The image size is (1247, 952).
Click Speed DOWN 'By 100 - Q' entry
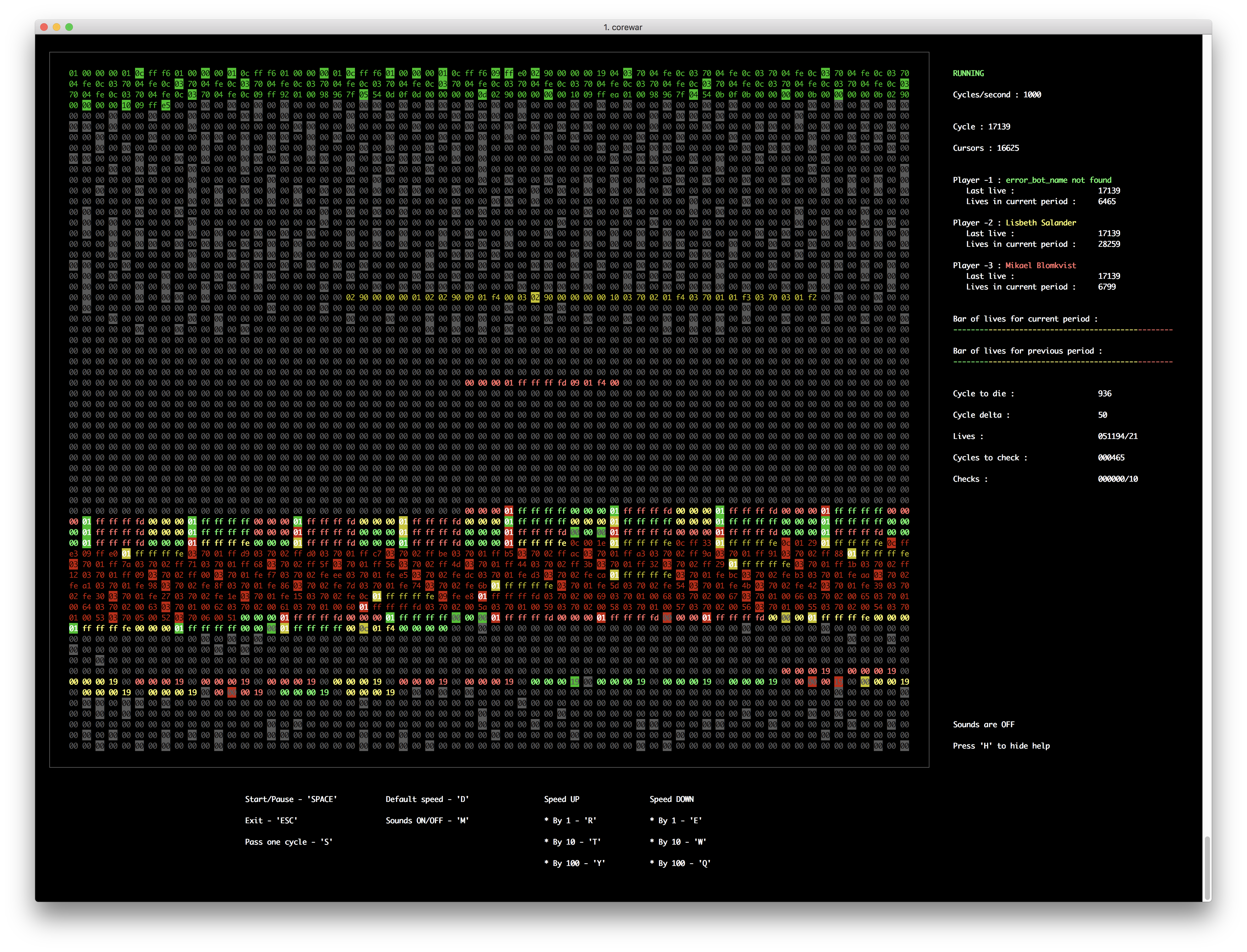point(680,863)
